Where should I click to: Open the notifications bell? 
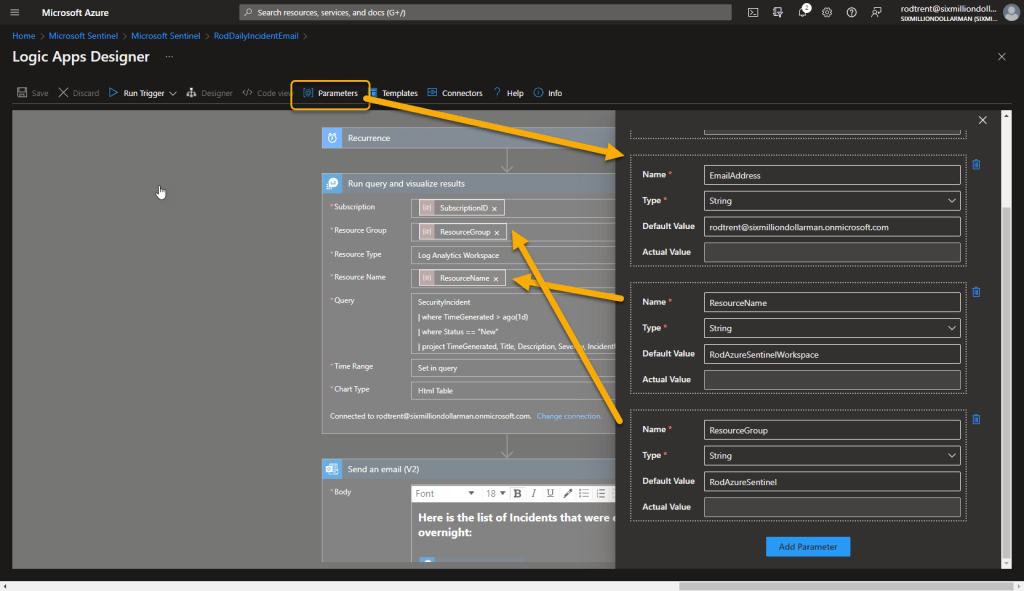point(803,12)
